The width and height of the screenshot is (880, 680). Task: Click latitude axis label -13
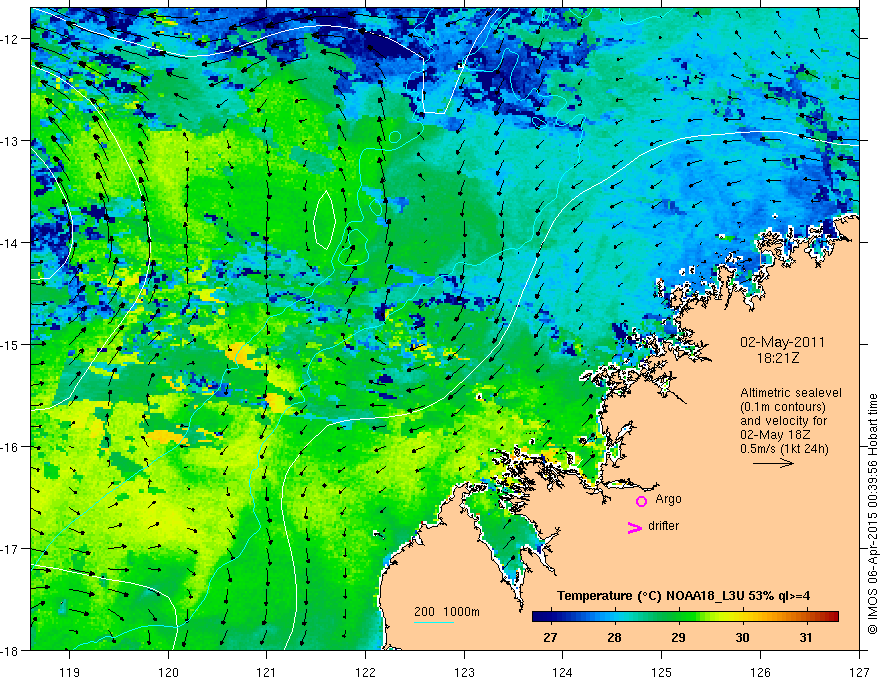point(11,141)
